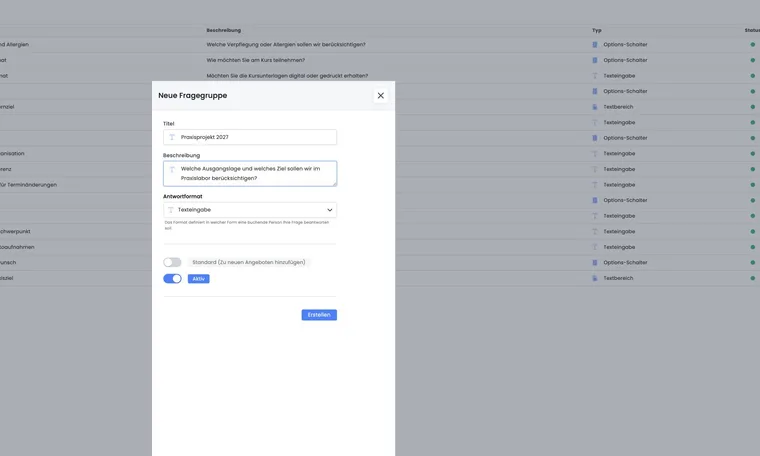This screenshot has width=760, height=456.
Task: Click the Beschreibung textarea resize handle
Action: 334,184
